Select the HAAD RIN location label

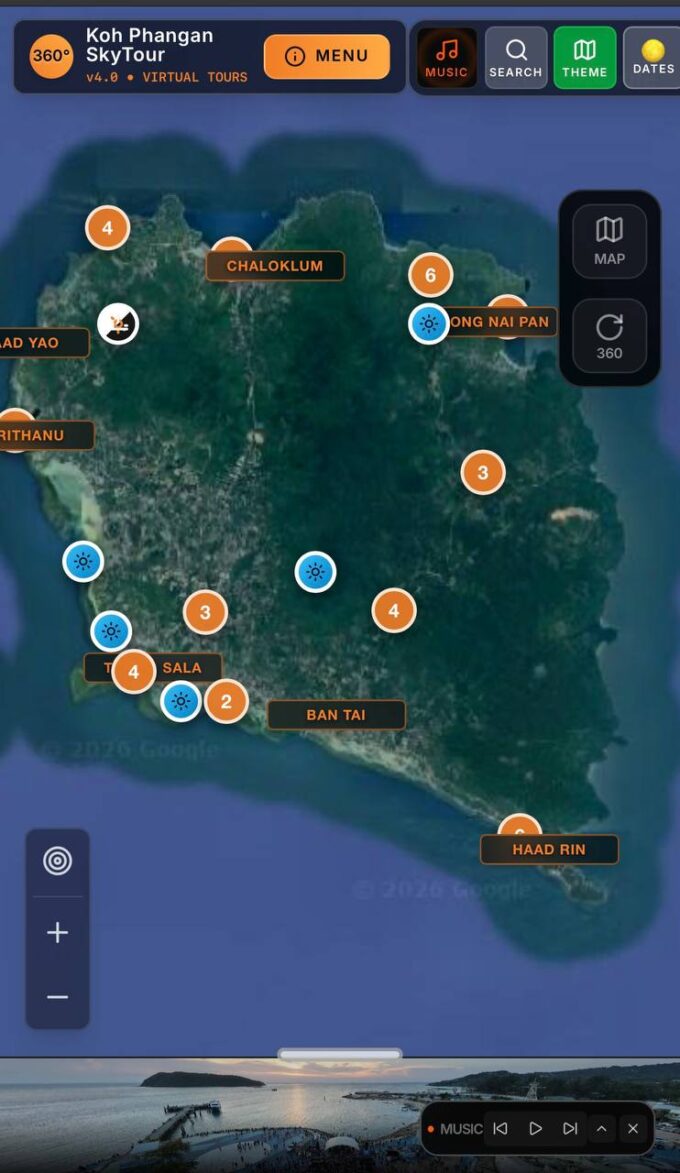[x=549, y=849]
